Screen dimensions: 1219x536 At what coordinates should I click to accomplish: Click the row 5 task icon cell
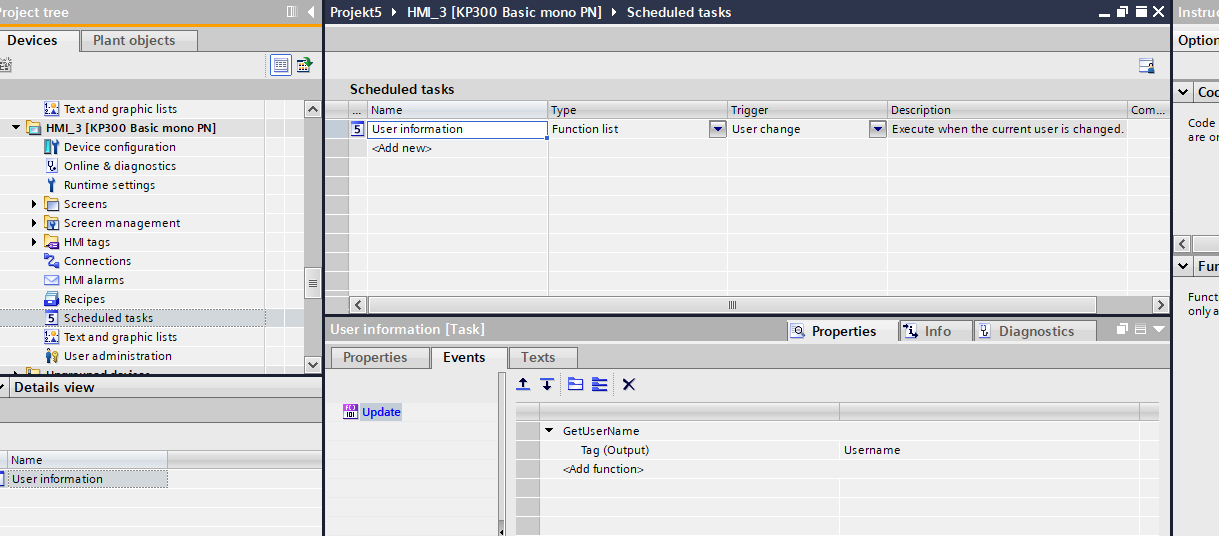[x=357, y=129]
